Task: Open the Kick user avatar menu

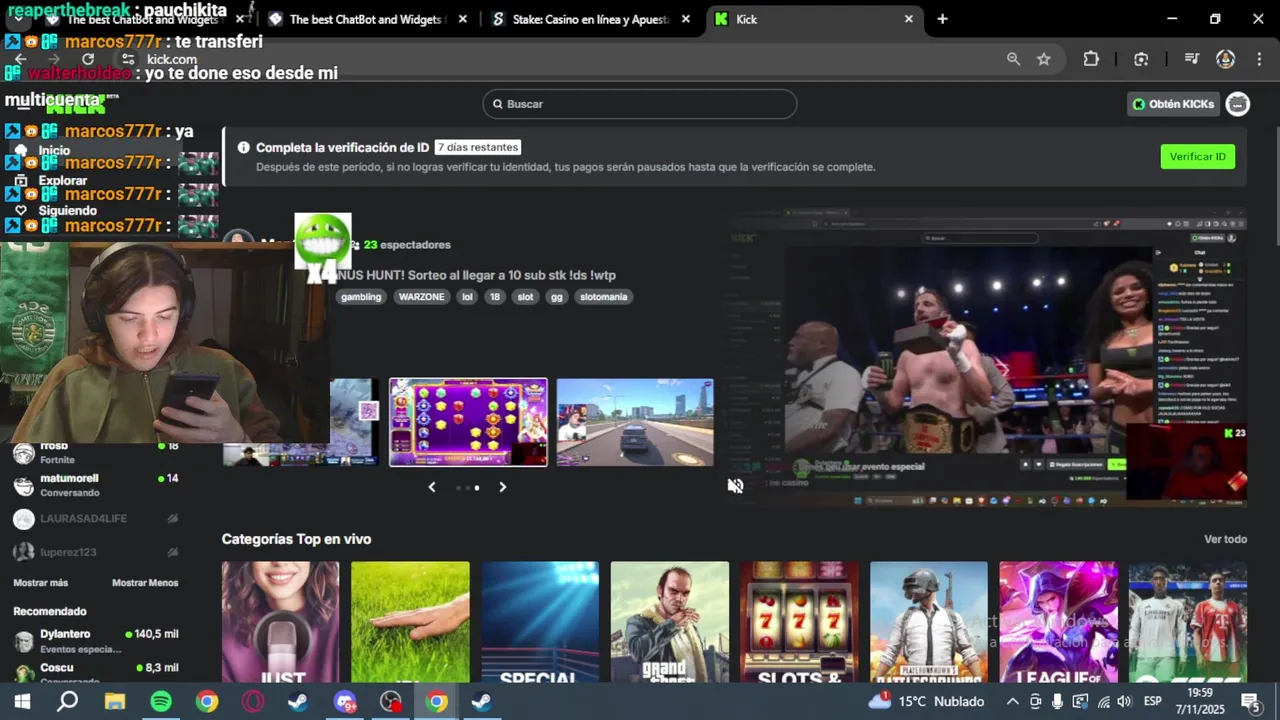Action: (x=1238, y=104)
